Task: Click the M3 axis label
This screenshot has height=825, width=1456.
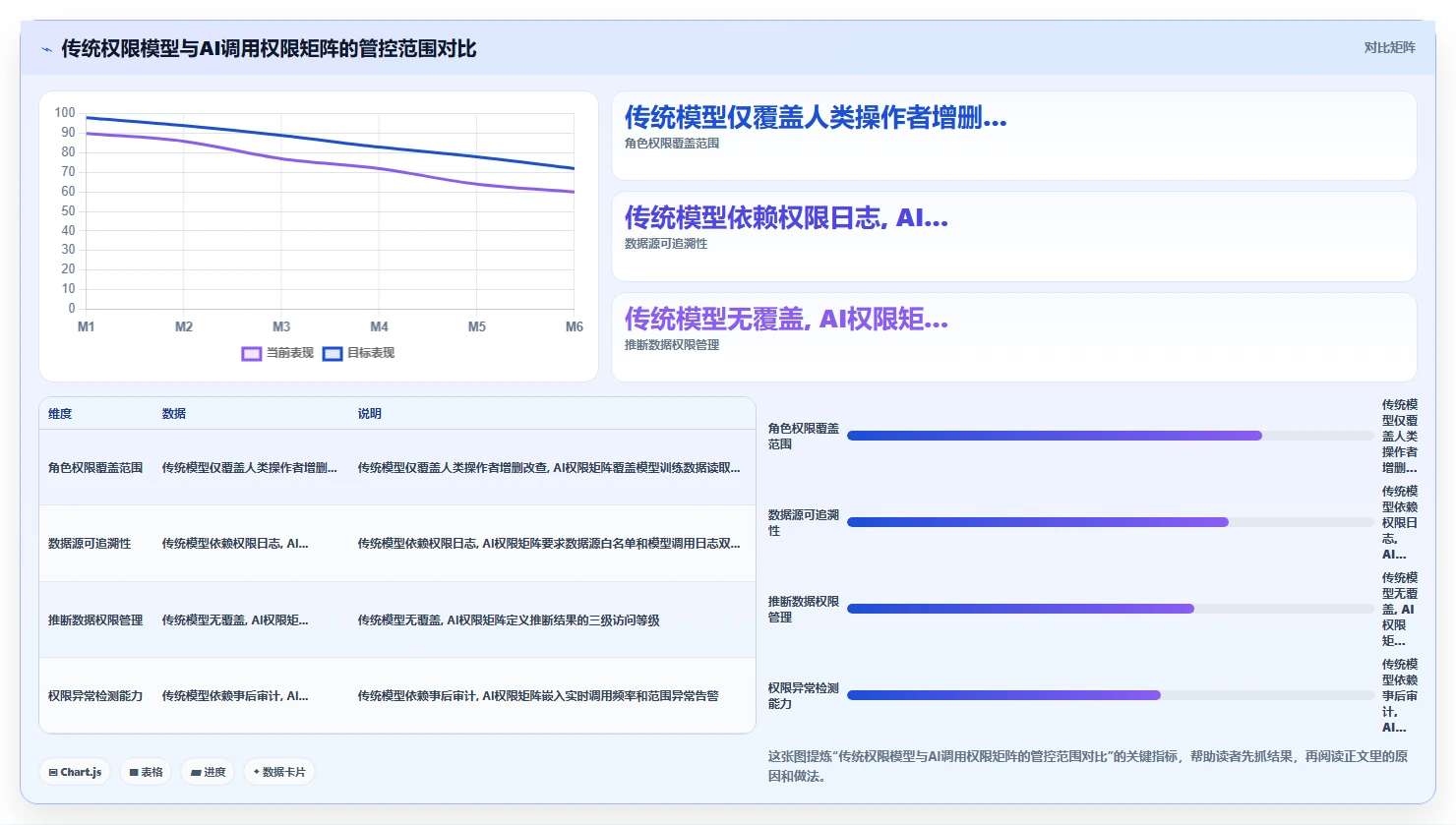Action: click(281, 326)
